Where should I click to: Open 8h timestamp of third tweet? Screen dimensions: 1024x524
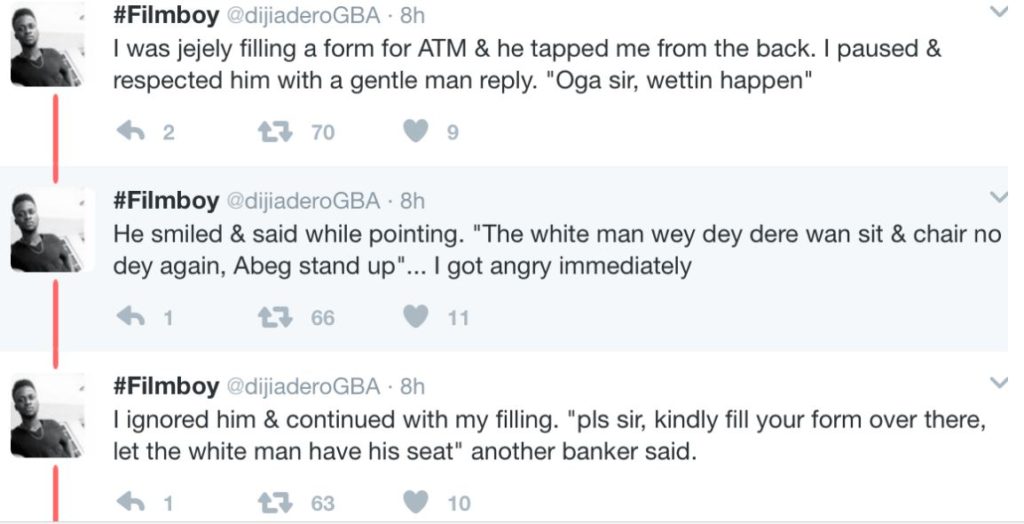[412, 387]
